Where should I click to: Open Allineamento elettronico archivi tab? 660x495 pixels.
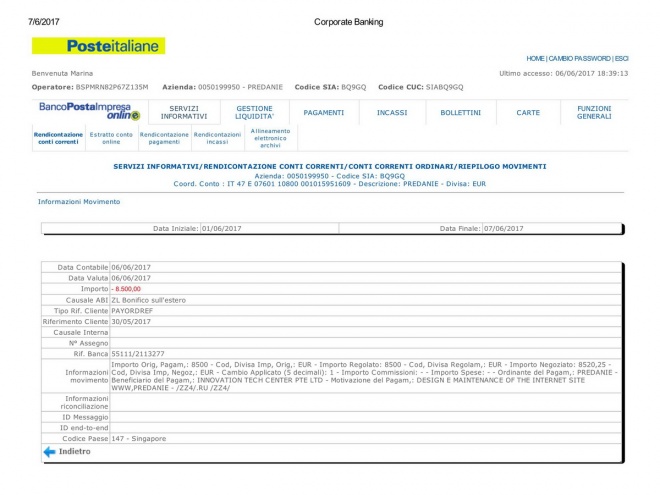tap(271, 138)
